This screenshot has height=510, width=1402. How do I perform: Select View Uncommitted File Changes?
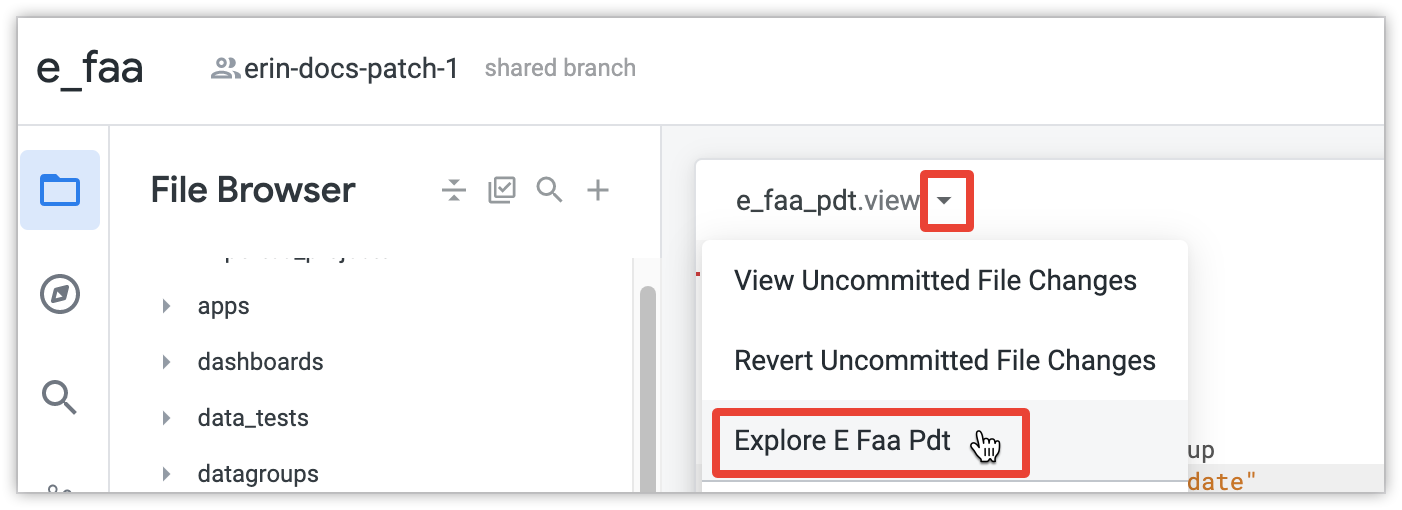[935, 280]
